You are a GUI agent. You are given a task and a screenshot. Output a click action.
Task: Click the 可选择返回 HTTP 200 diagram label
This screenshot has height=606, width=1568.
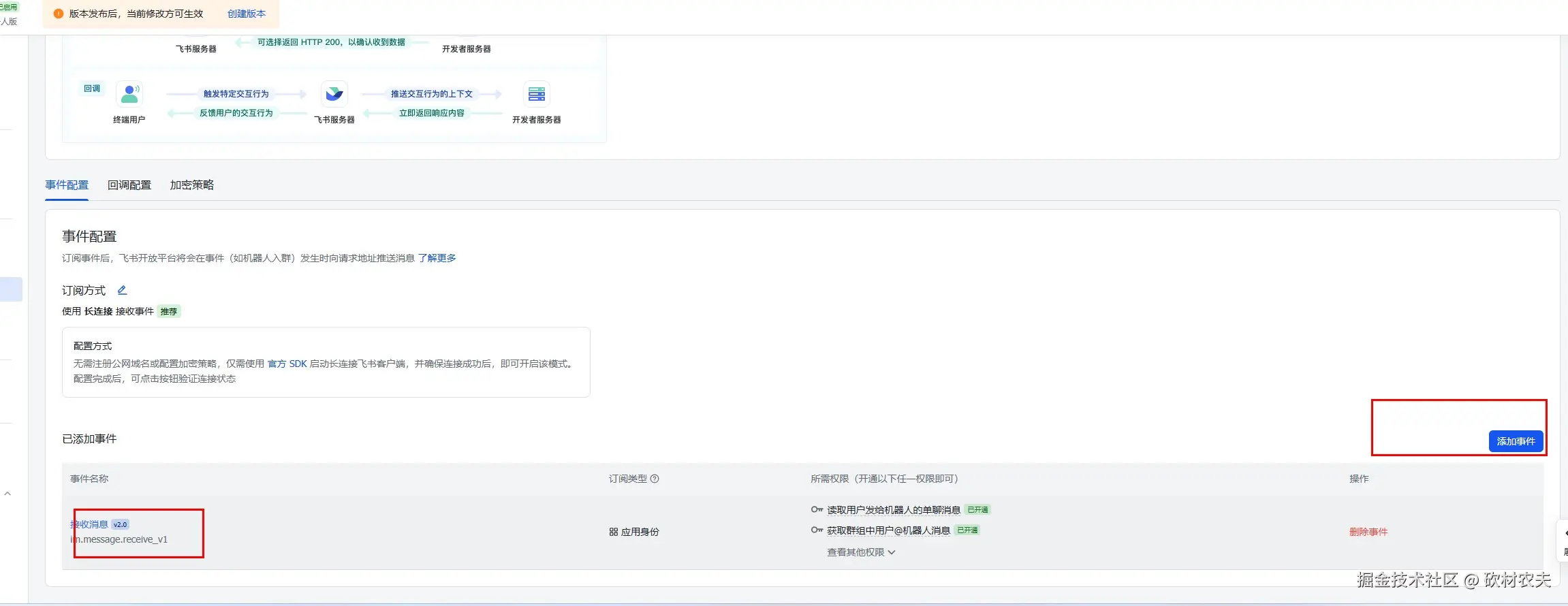pos(331,42)
